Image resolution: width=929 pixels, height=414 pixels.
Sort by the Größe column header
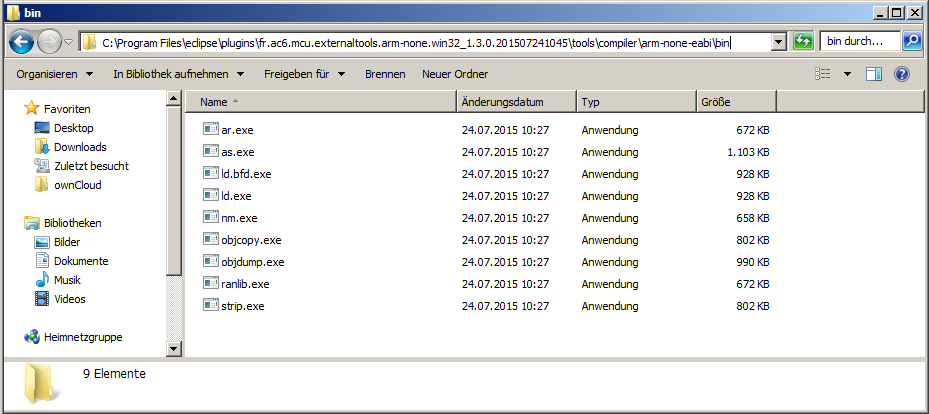click(736, 102)
